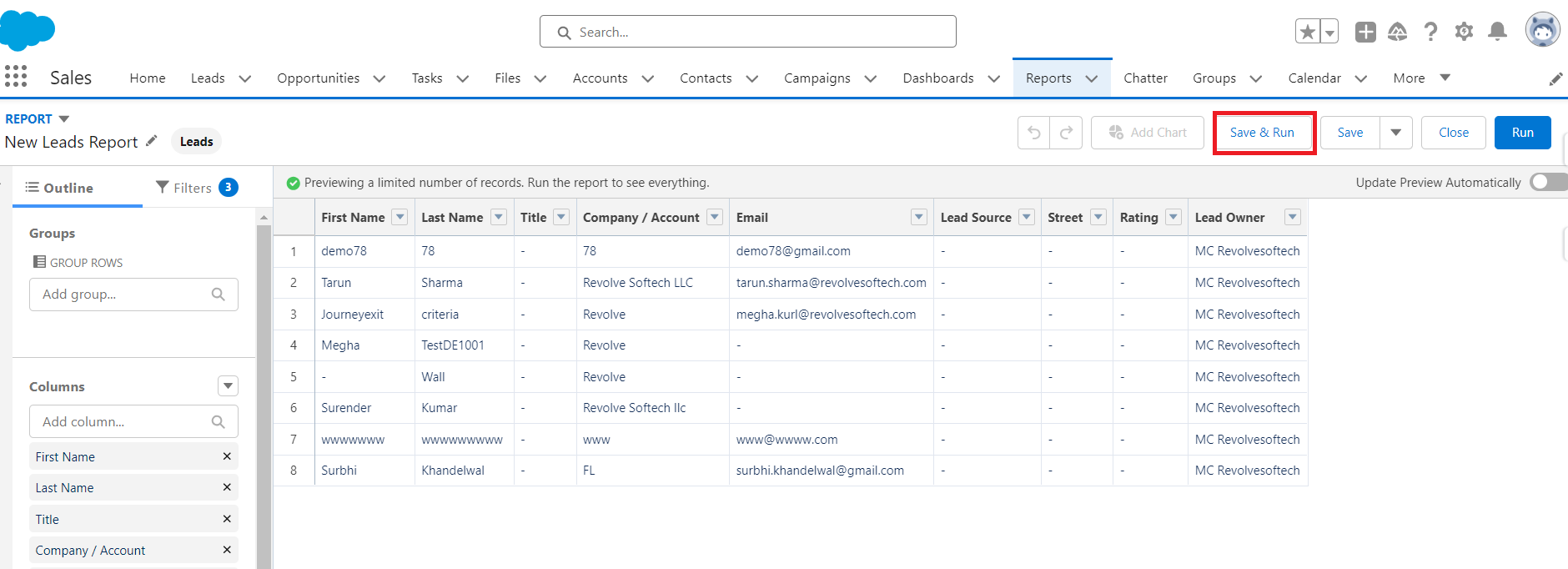The width and height of the screenshot is (1568, 569).
Task: Open the Home tab
Action: (x=148, y=78)
